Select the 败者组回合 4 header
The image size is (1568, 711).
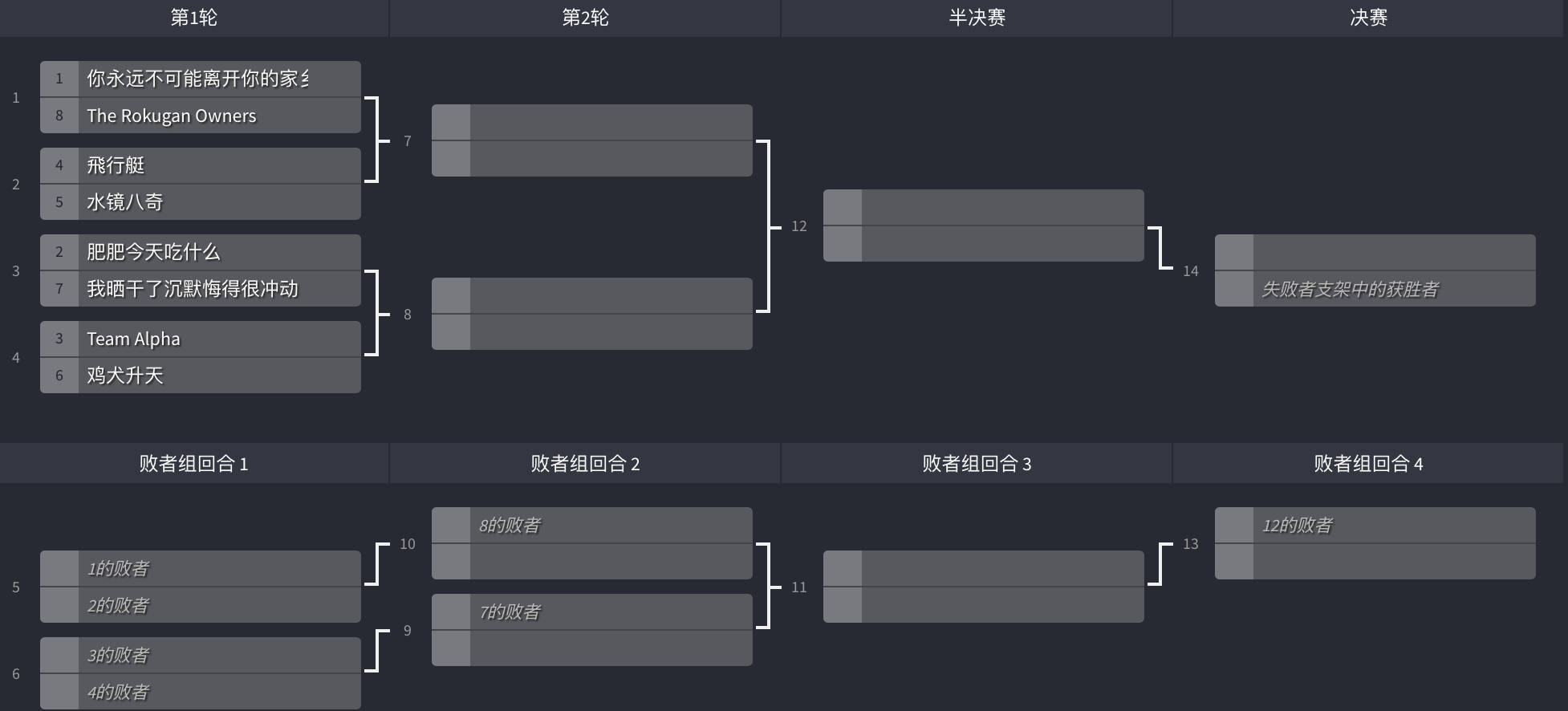pos(1368,464)
